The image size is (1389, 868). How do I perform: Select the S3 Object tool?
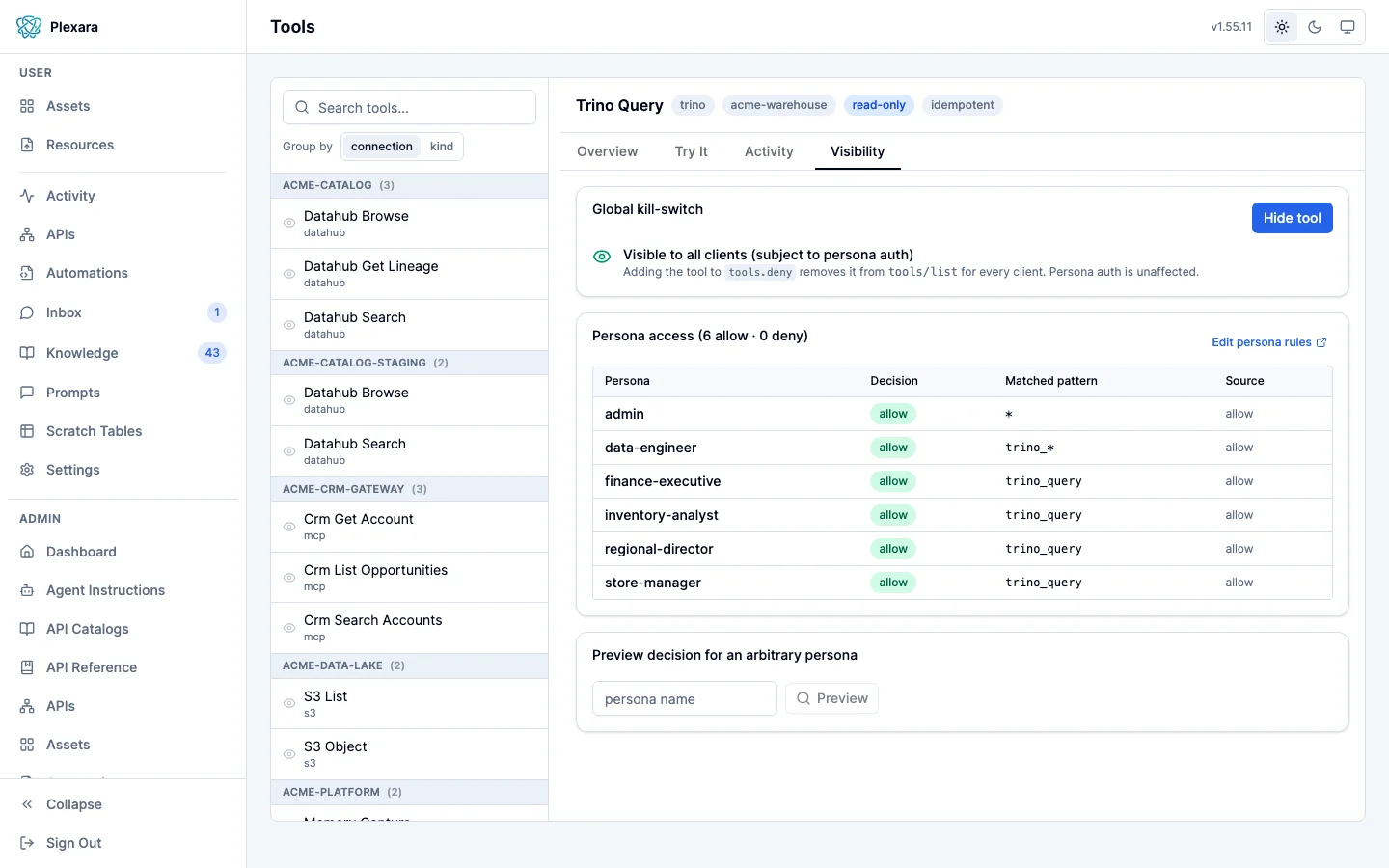pyautogui.click(x=409, y=754)
